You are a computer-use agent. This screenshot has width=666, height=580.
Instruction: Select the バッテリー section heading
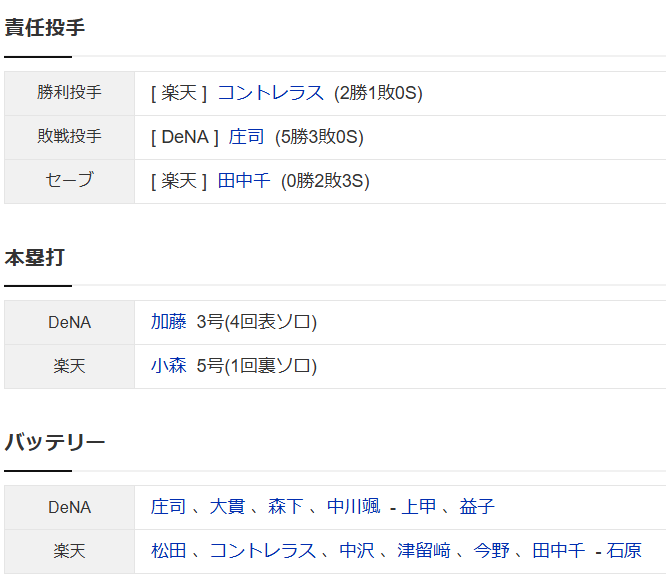[55, 442]
